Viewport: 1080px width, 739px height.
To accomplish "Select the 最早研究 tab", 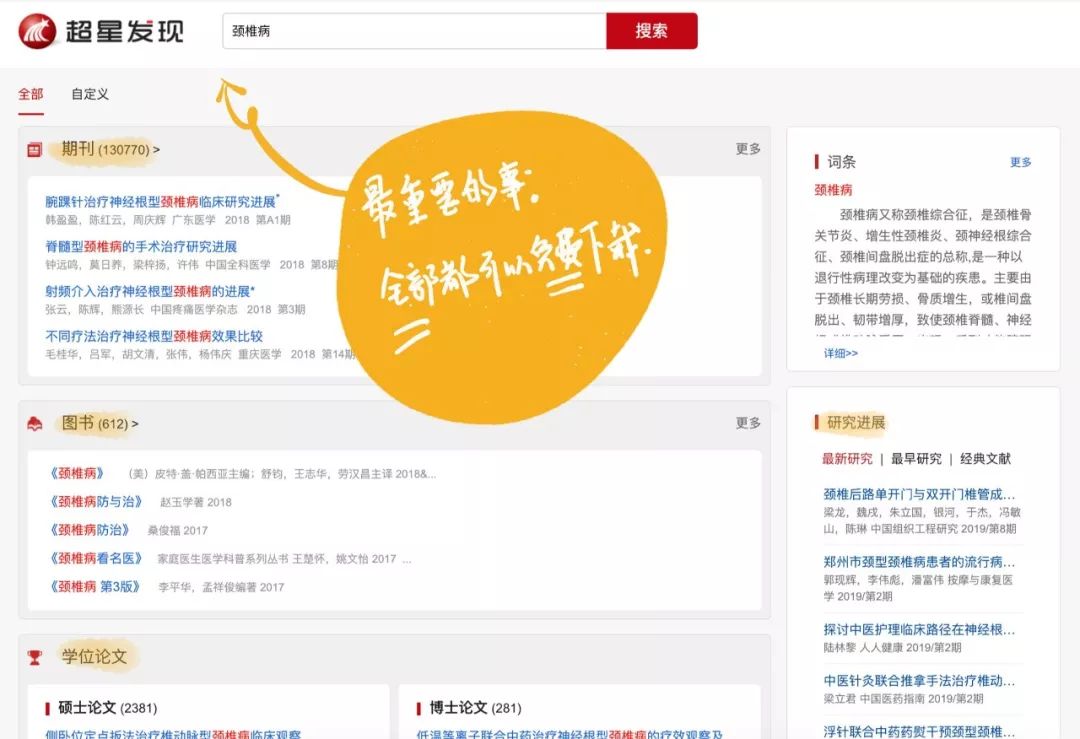I will coord(916,459).
